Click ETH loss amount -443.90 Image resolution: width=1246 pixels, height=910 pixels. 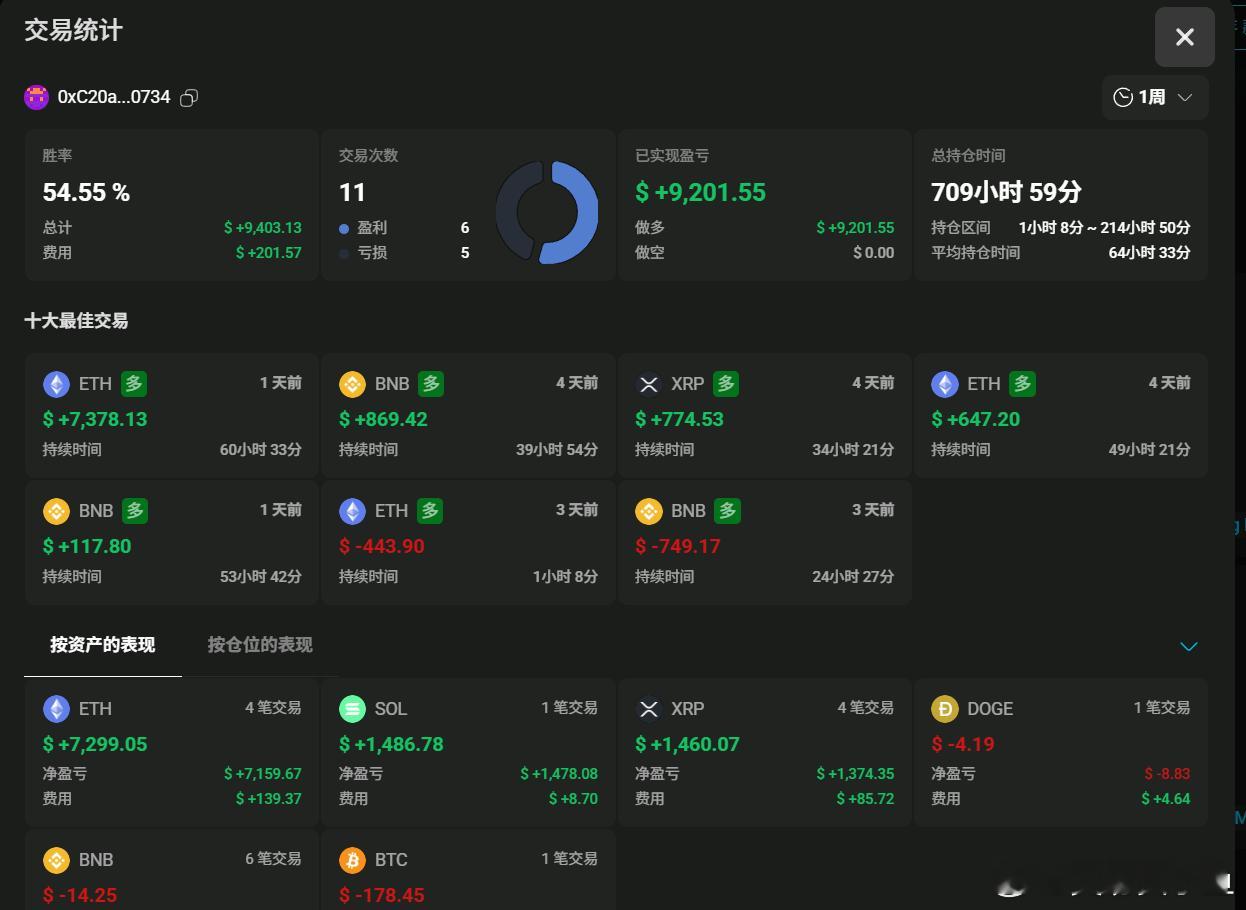click(382, 546)
